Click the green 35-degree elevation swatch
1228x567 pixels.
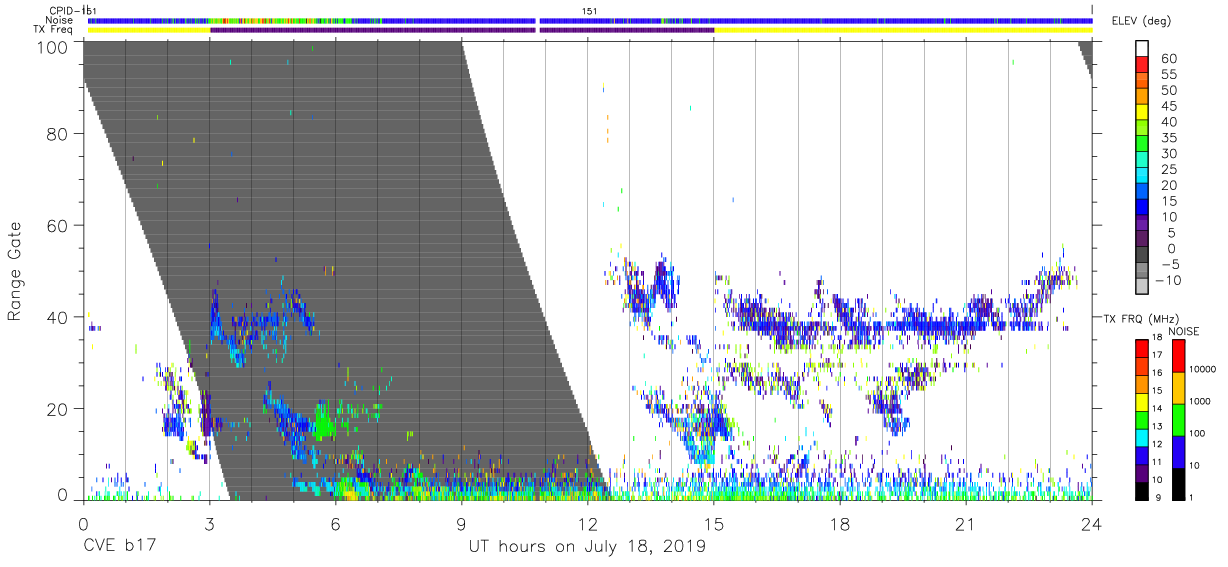1142,144
